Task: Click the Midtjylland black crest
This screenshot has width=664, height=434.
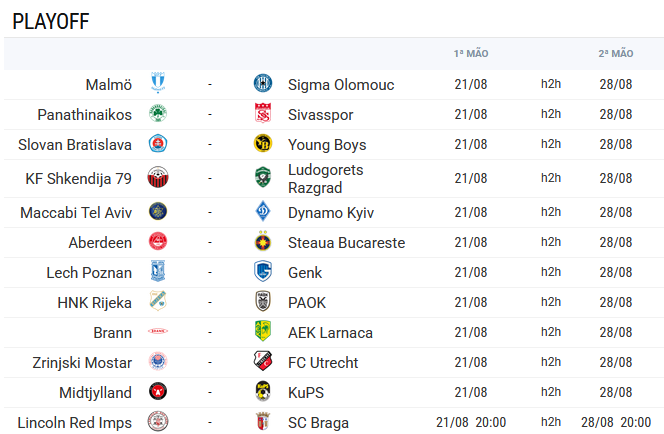Action: pos(158,391)
